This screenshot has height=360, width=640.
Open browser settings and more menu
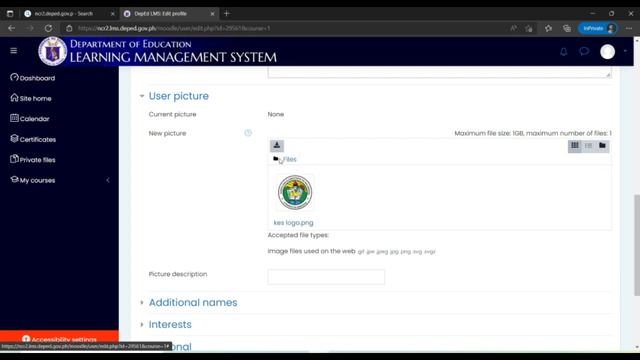tap(629, 28)
